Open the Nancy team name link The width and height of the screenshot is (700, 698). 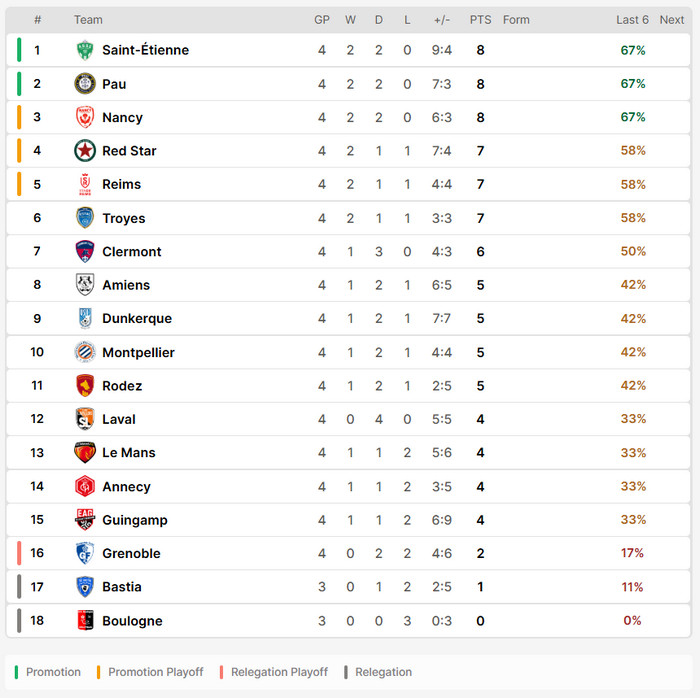[122, 117]
